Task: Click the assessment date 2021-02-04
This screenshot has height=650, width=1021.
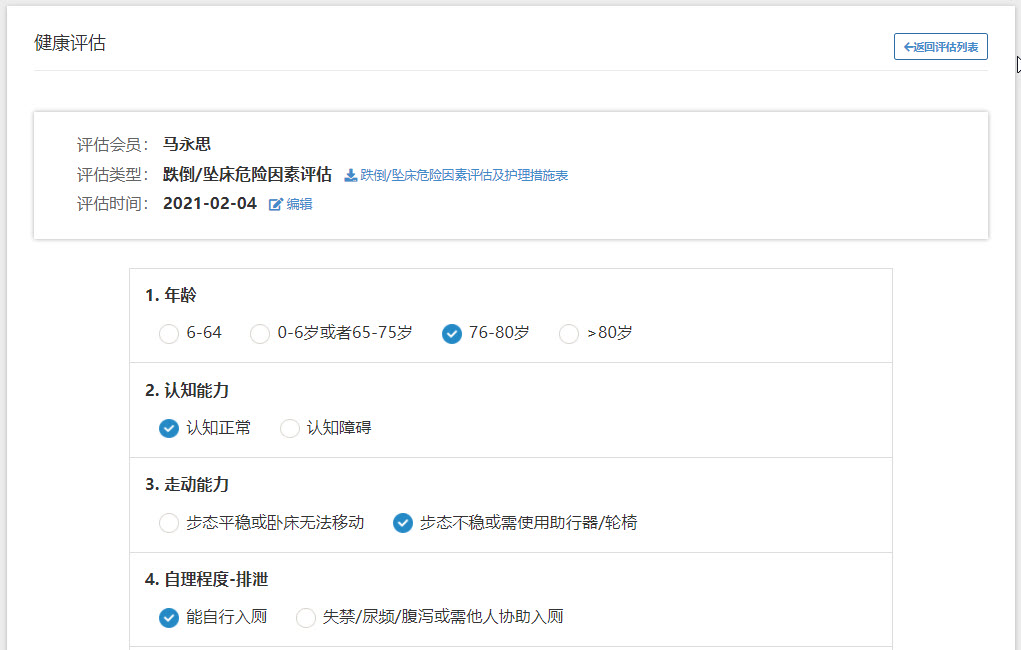Action: click(x=210, y=204)
